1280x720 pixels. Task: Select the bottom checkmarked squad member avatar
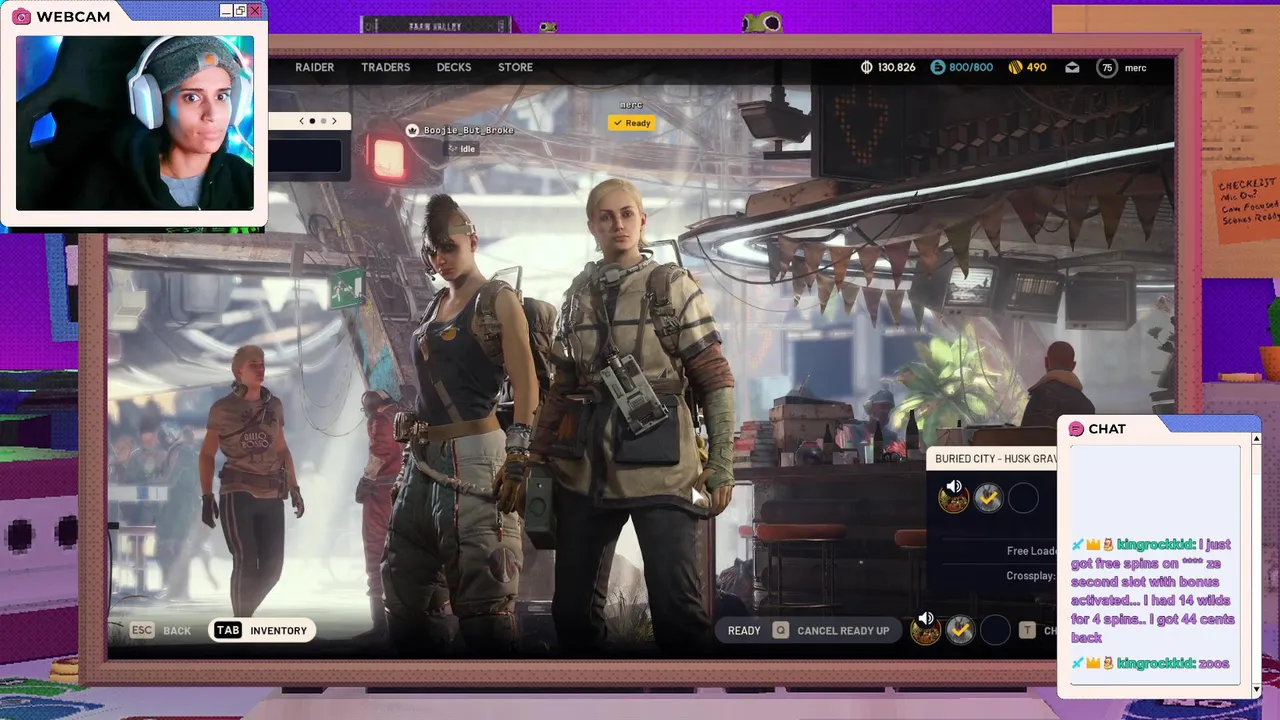[x=960, y=630]
